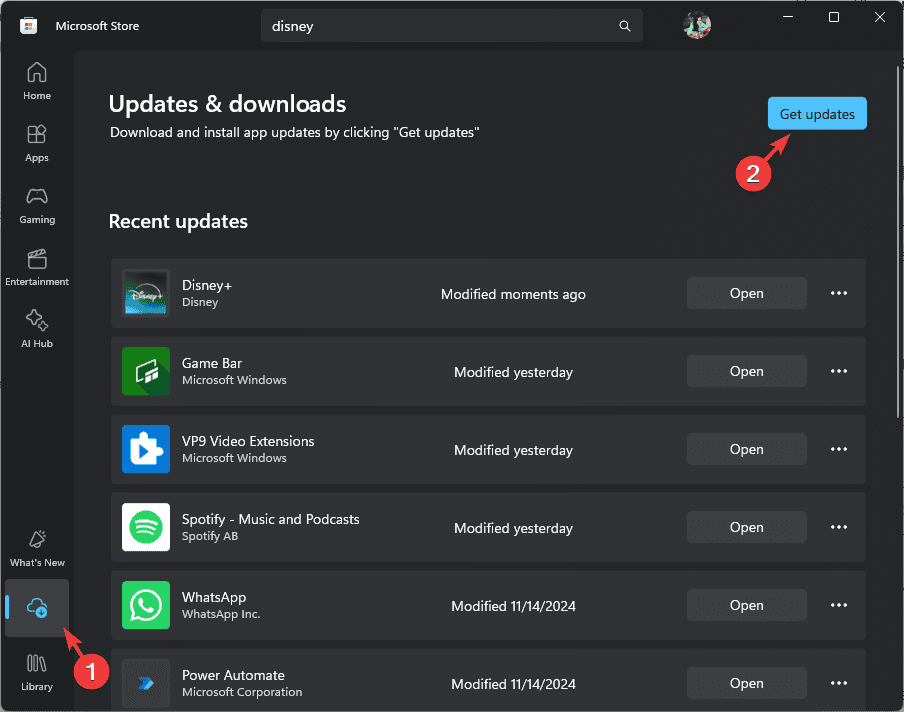This screenshot has width=904, height=712.
Task: Show more options for Game Bar
Action: click(839, 371)
